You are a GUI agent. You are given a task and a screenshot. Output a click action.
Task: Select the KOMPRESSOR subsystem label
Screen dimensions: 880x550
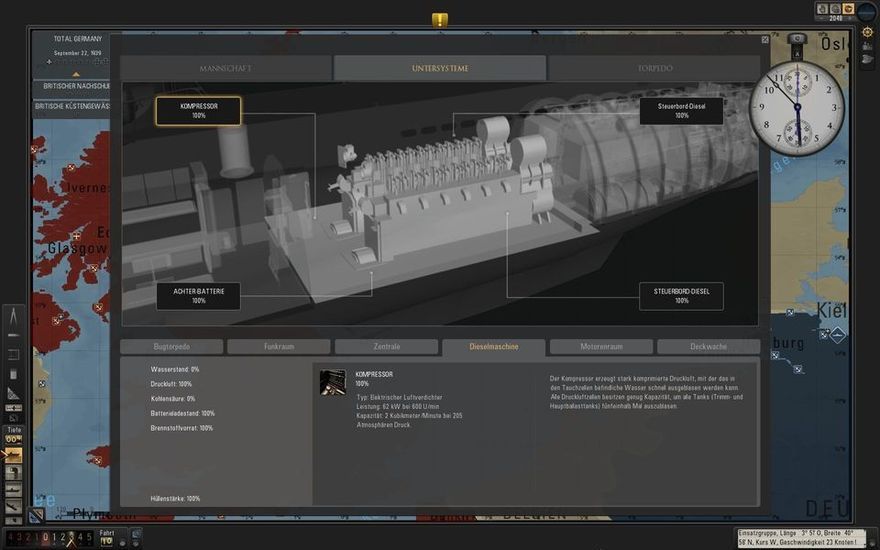pos(198,110)
